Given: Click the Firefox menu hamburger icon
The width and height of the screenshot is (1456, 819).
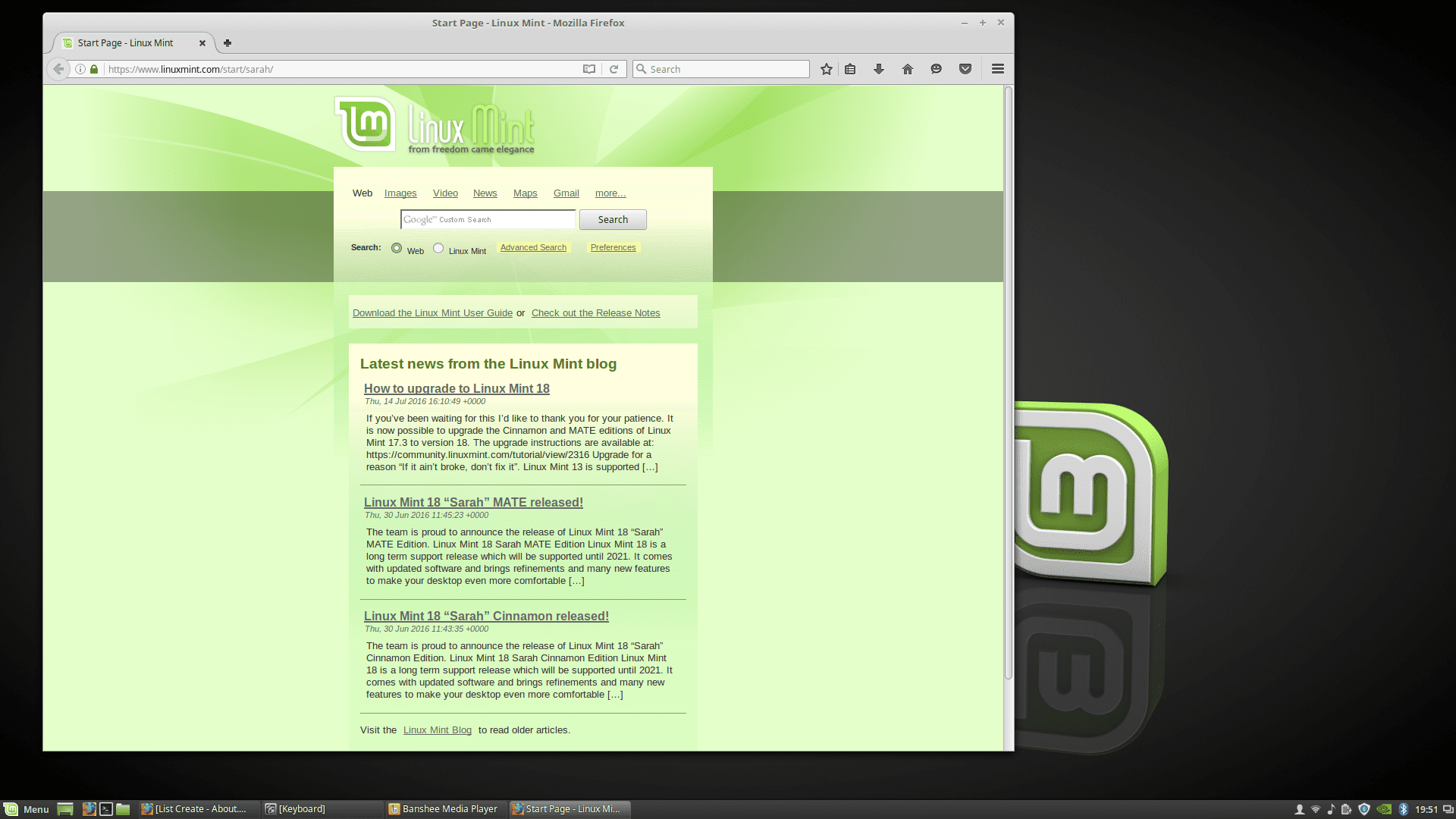Looking at the screenshot, I should (x=997, y=68).
